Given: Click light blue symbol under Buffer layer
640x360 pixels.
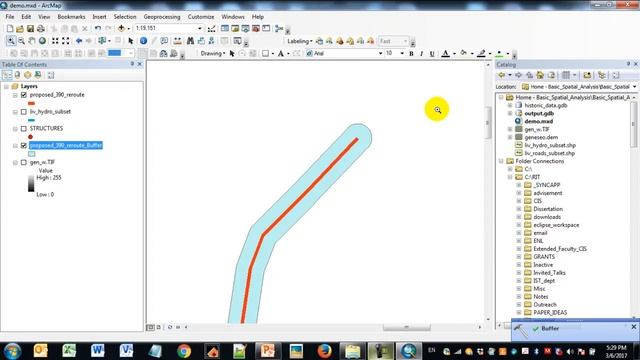Looking at the screenshot, I should point(32,154).
